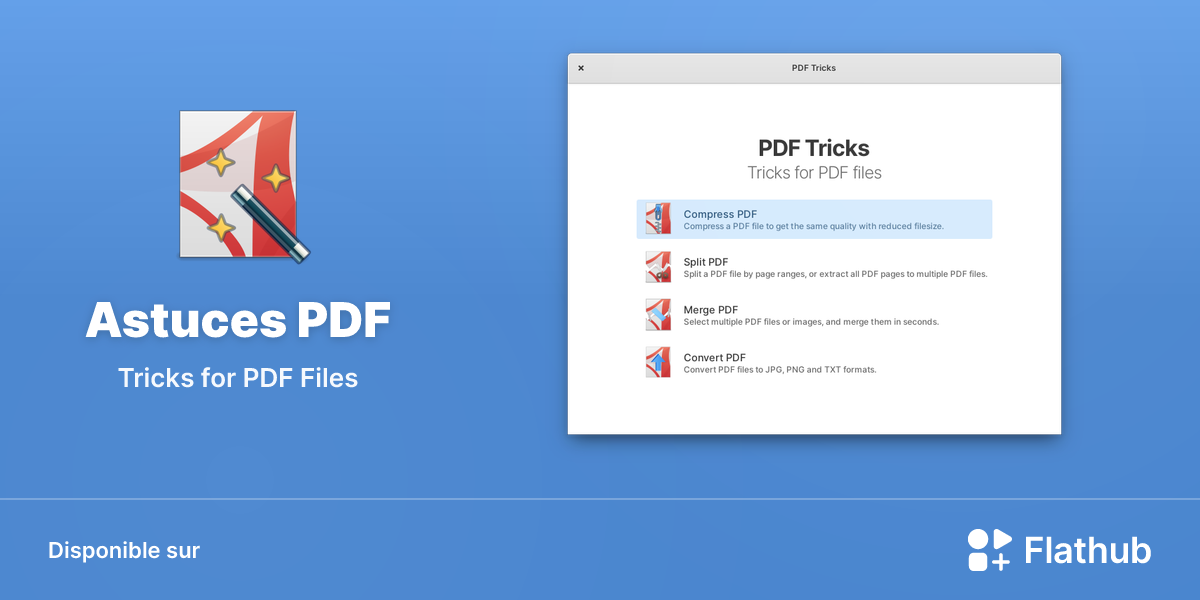
Task: Choose the Merge PDF label
Action: click(711, 310)
